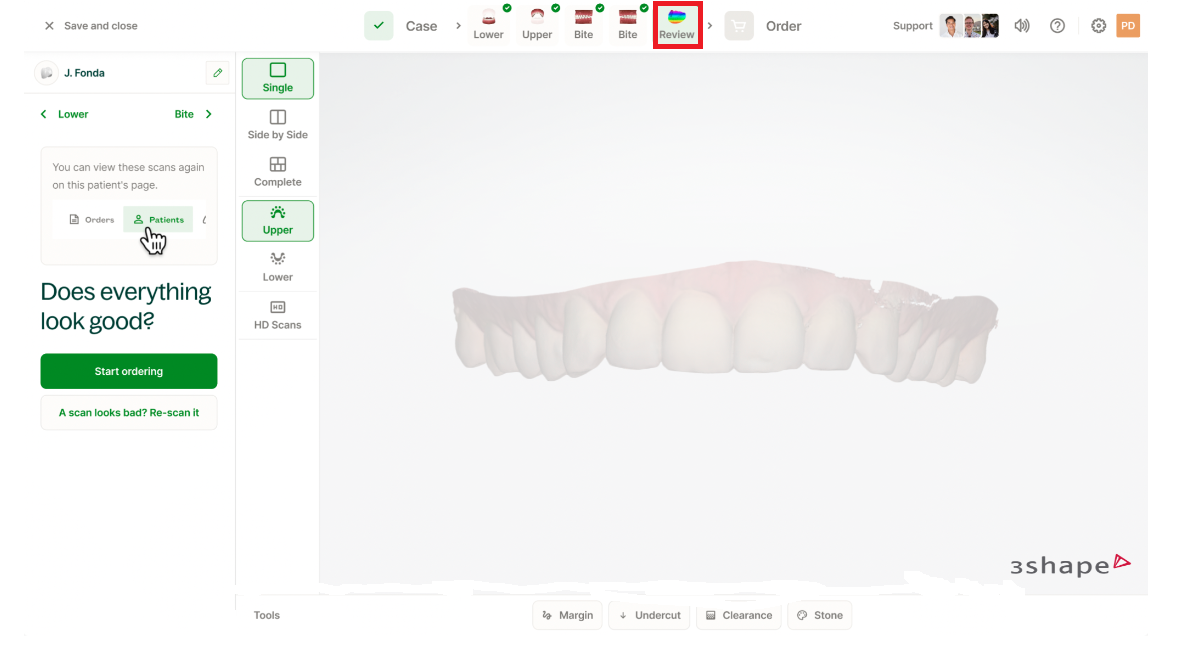The image size is (1182, 653).
Task: Open the Review step tab
Action: point(677,25)
